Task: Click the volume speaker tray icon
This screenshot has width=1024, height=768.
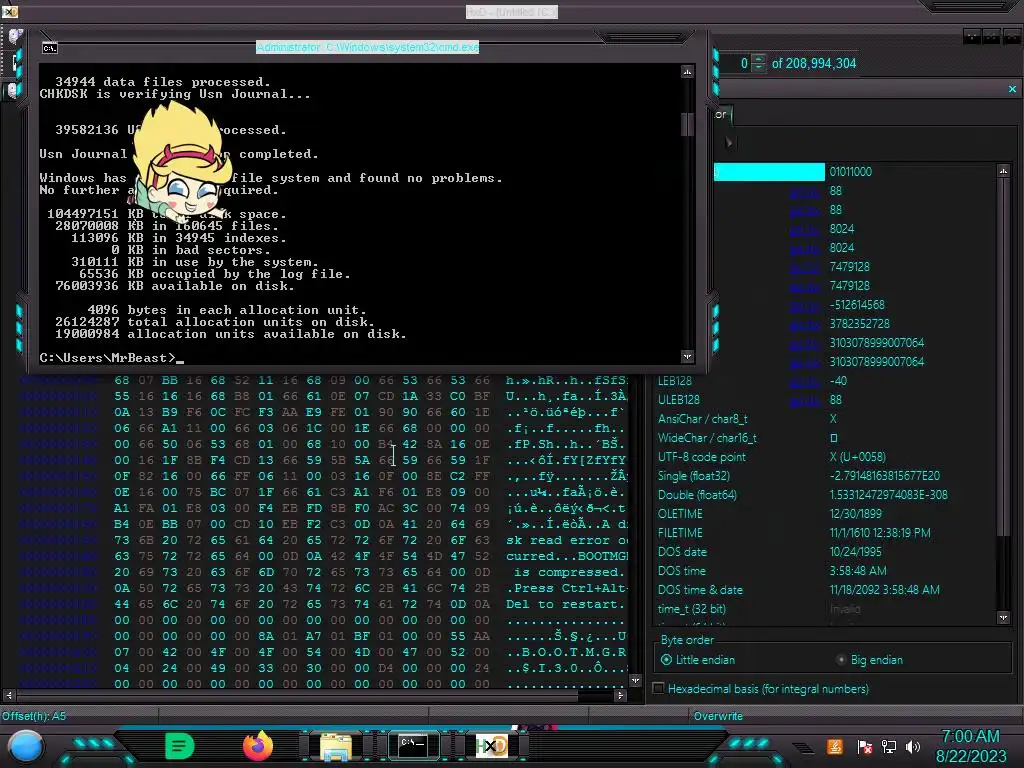Action: pos(913,746)
